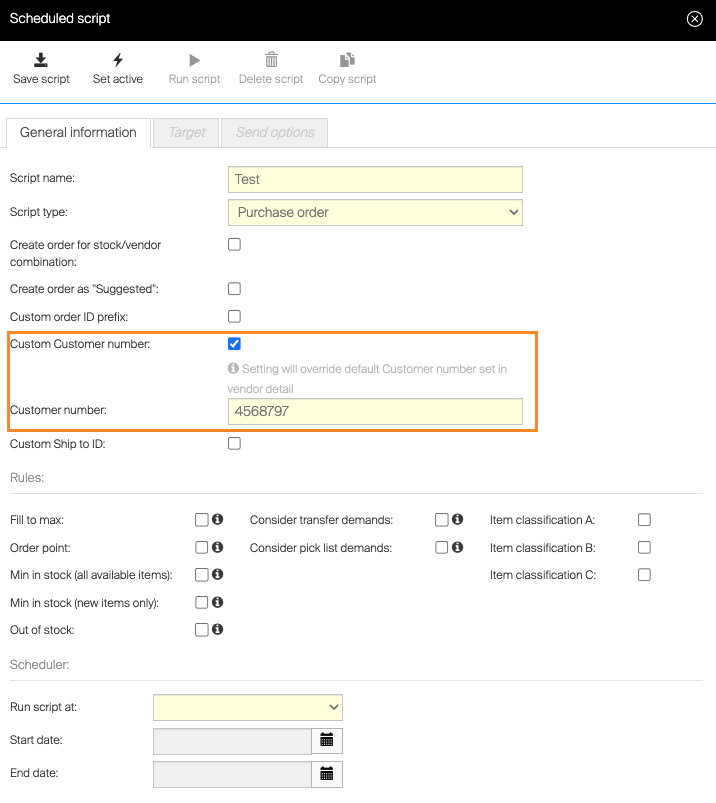
Task: Click the Save script download icon
Action: click(41, 60)
